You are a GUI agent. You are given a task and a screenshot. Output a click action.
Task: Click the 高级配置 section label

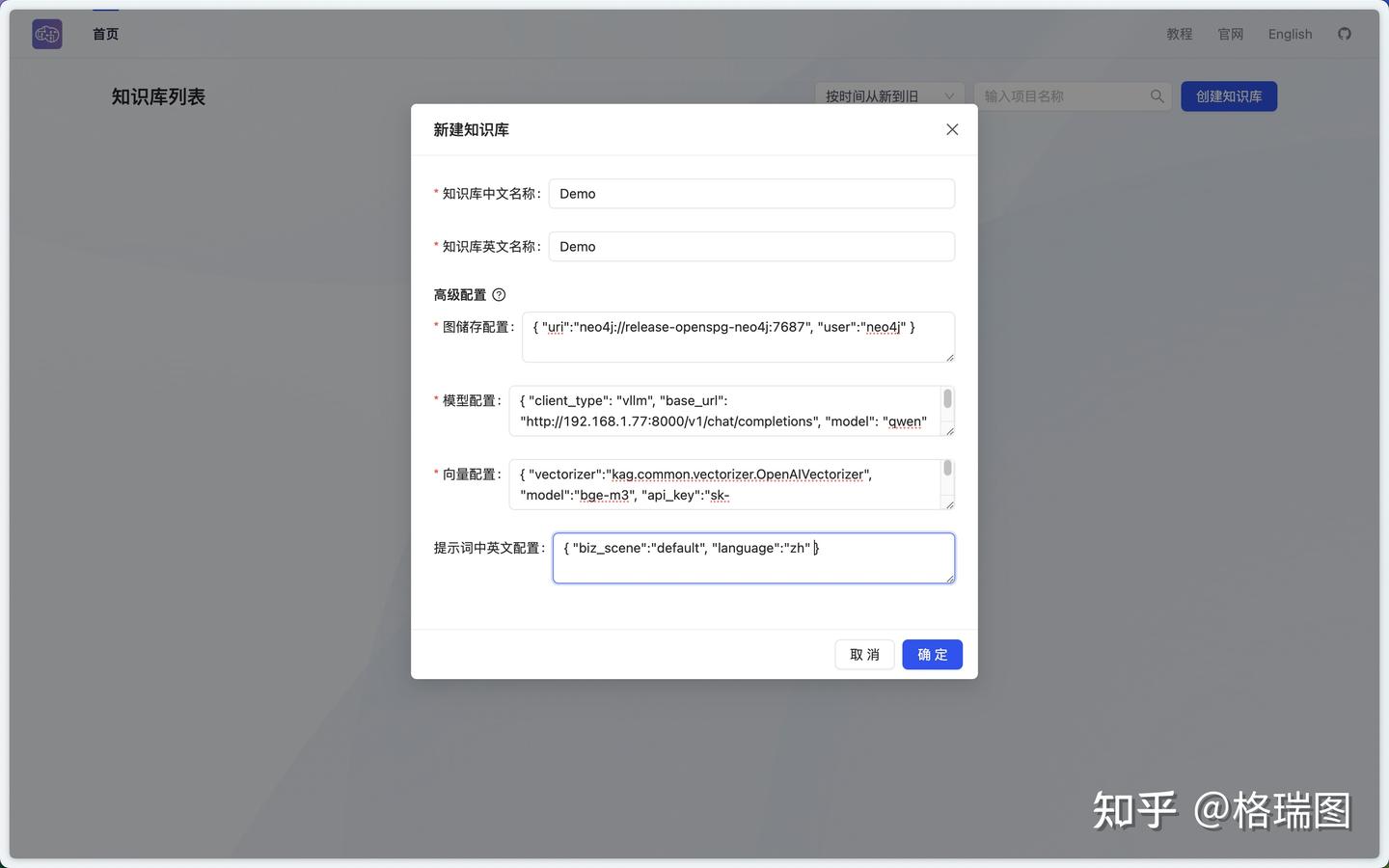click(460, 295)
